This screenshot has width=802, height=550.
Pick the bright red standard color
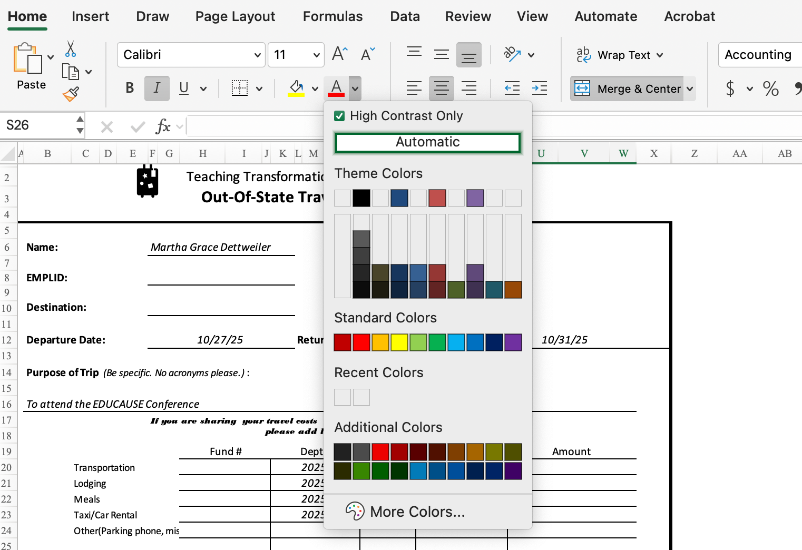(361, 342)
